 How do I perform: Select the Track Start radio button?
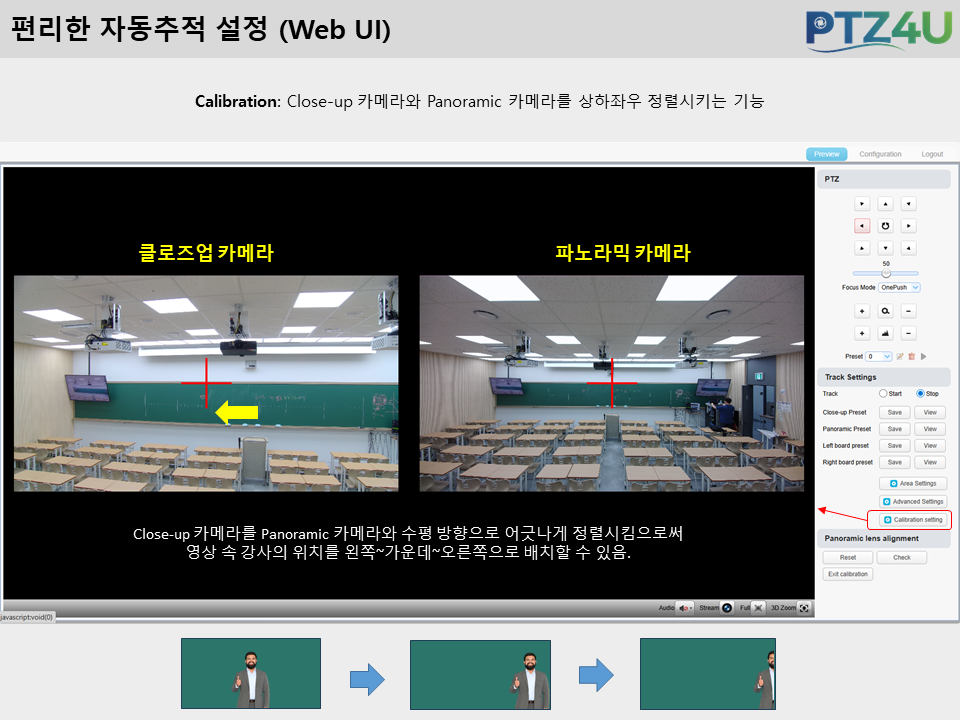(x=883, y=394)
